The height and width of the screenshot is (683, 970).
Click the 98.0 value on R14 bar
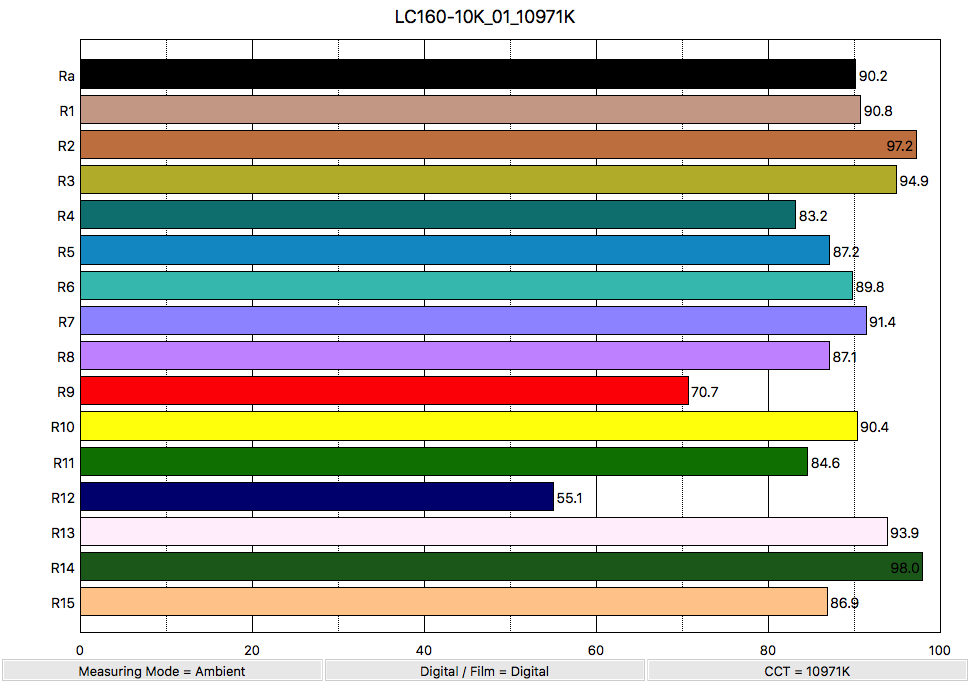(904, 568)
